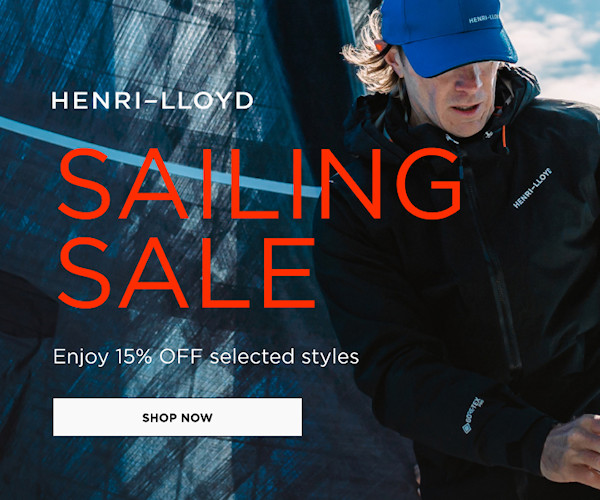Click the SHOP NOW button
This screenshot has height=500, width=600.
(x=177, y=417)
